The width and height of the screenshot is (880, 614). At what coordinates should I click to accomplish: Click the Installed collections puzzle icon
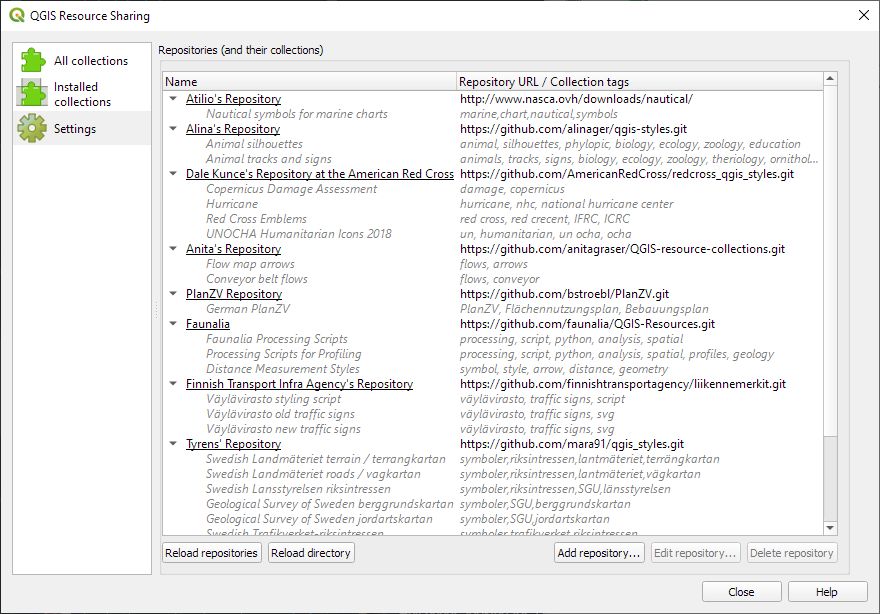point(32,94)
